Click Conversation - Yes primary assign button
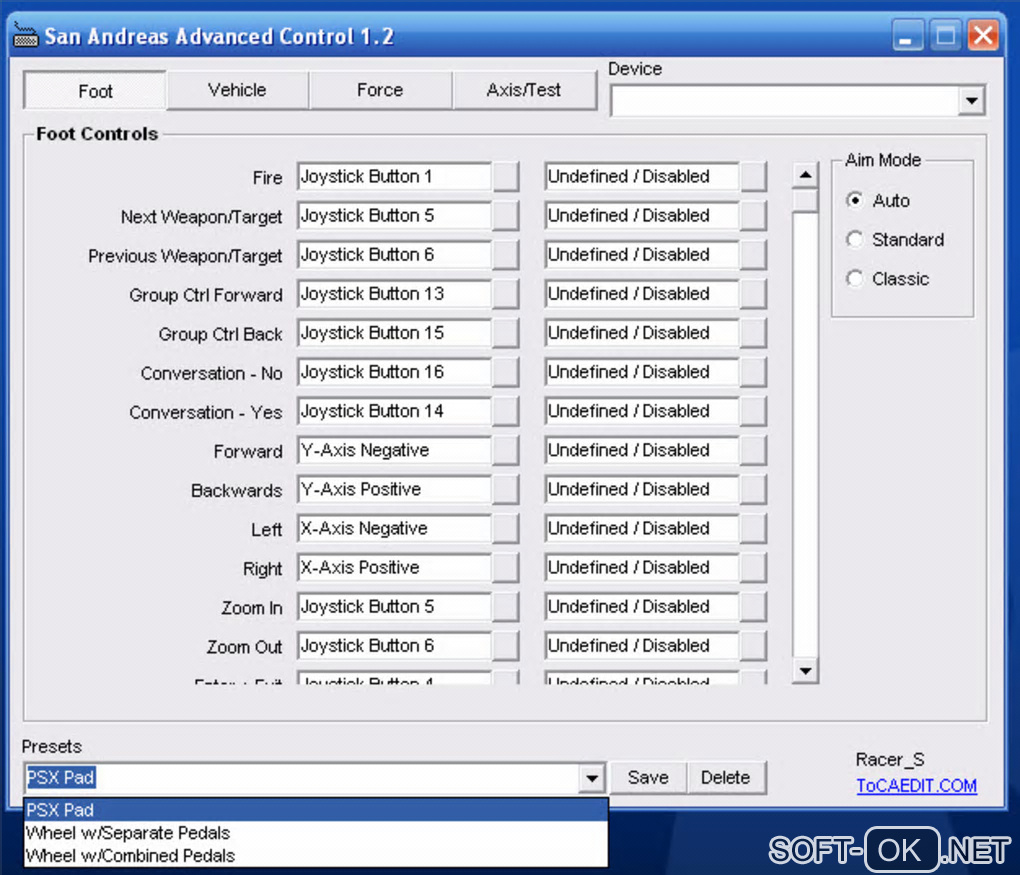 [x=505, y=411]
